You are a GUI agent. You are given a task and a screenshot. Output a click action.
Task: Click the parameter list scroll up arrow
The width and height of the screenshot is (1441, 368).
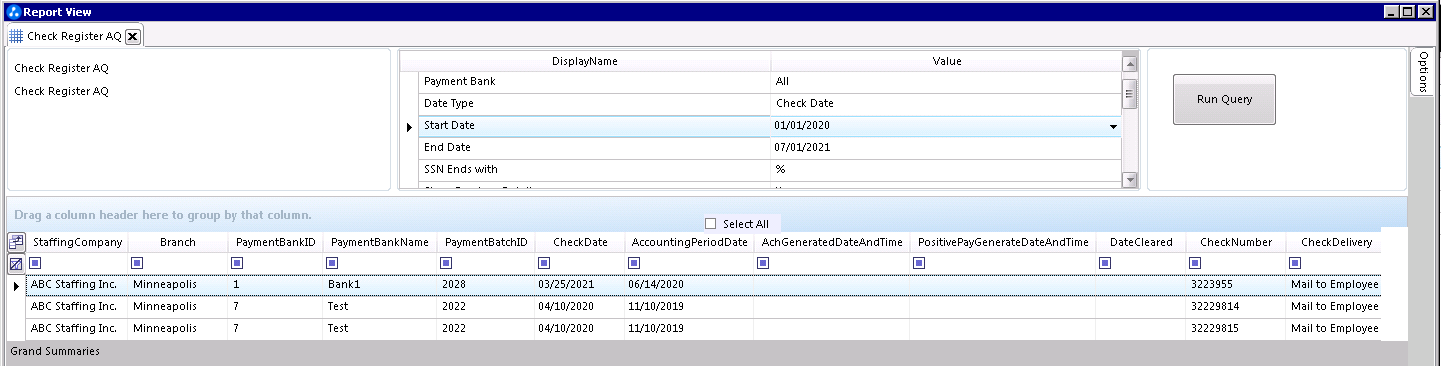click(1130, 59)
